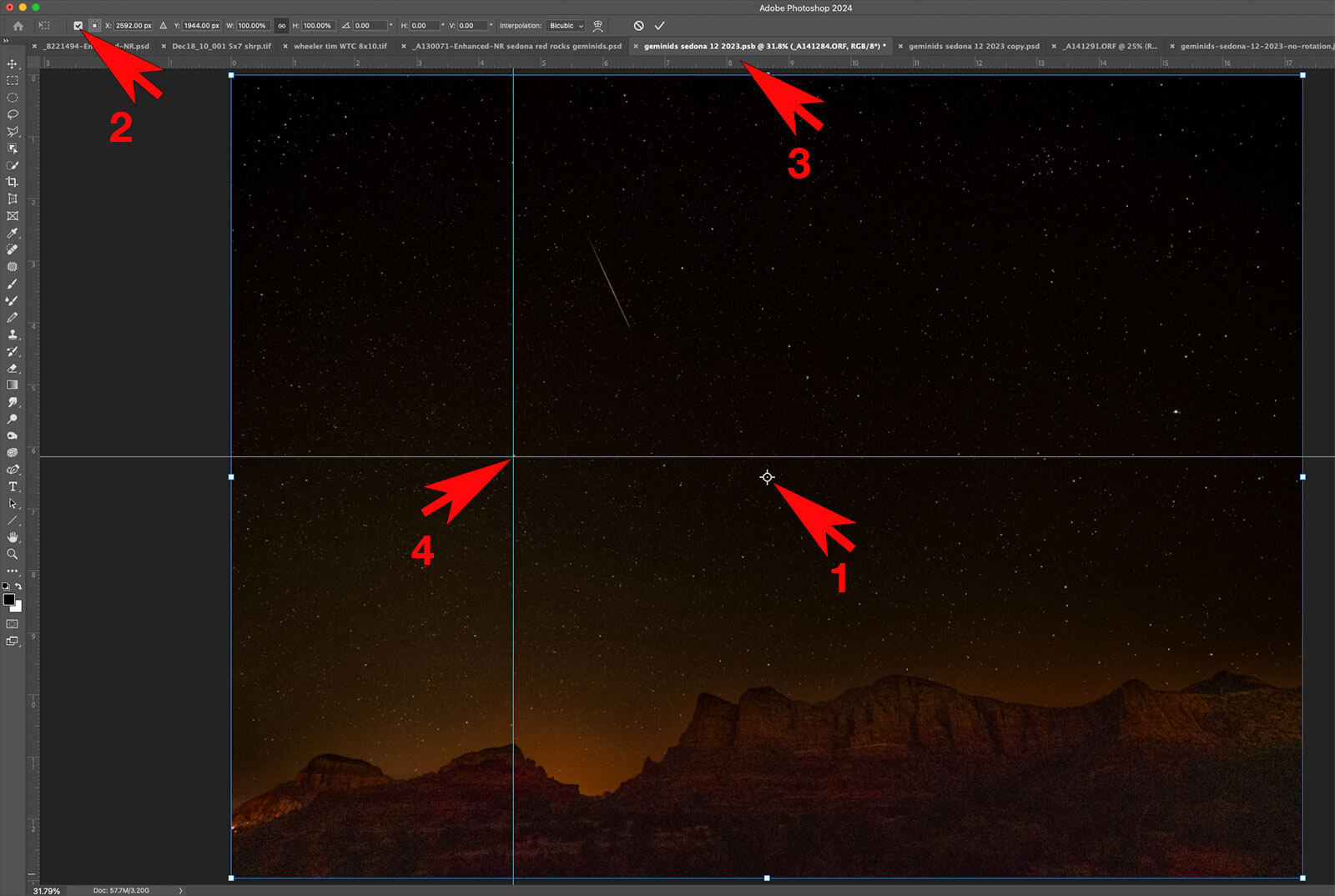Screen dimensions: 1335x896
Task: Expand the collapsed toolbar double-arrow
Action: click(x=6, y=40)
